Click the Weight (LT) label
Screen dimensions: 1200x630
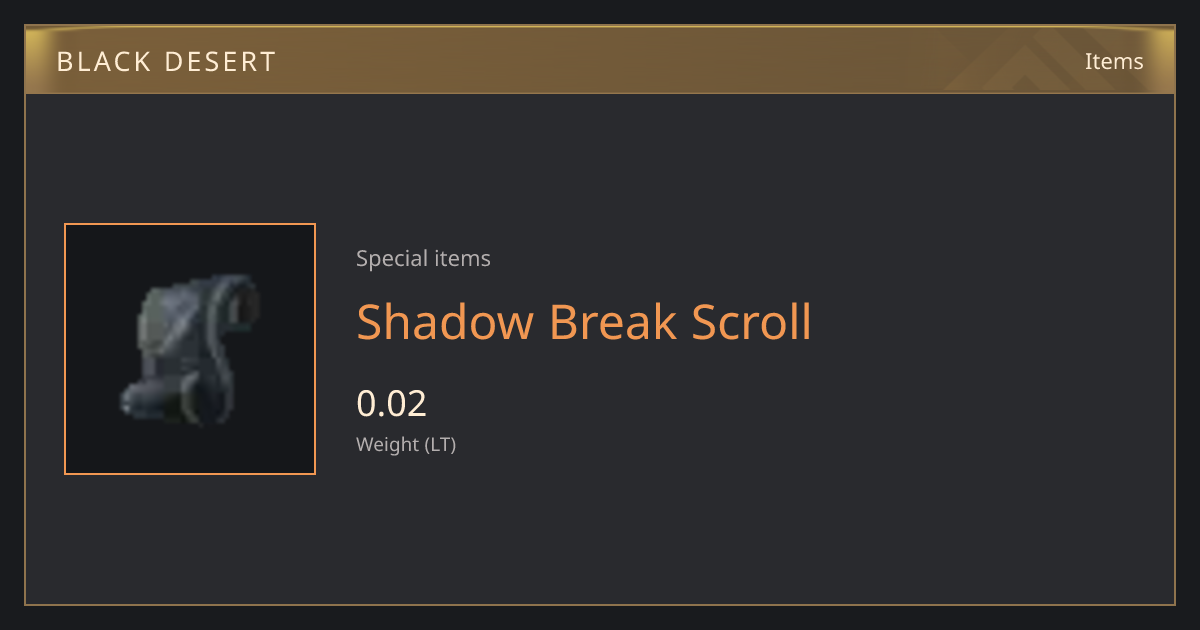406,444
